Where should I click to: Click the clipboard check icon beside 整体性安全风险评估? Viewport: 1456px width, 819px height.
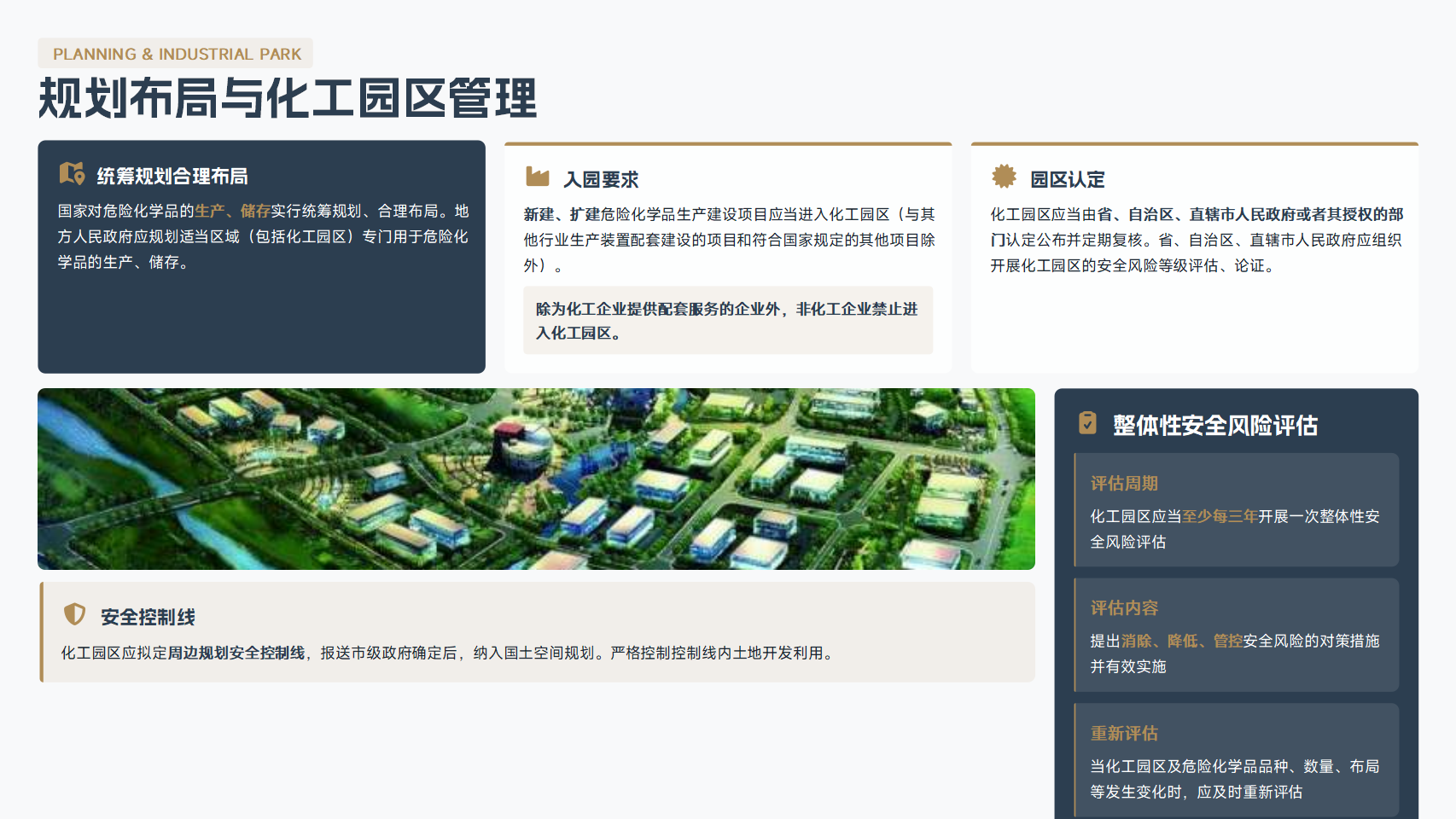[x=1087, y=423]
